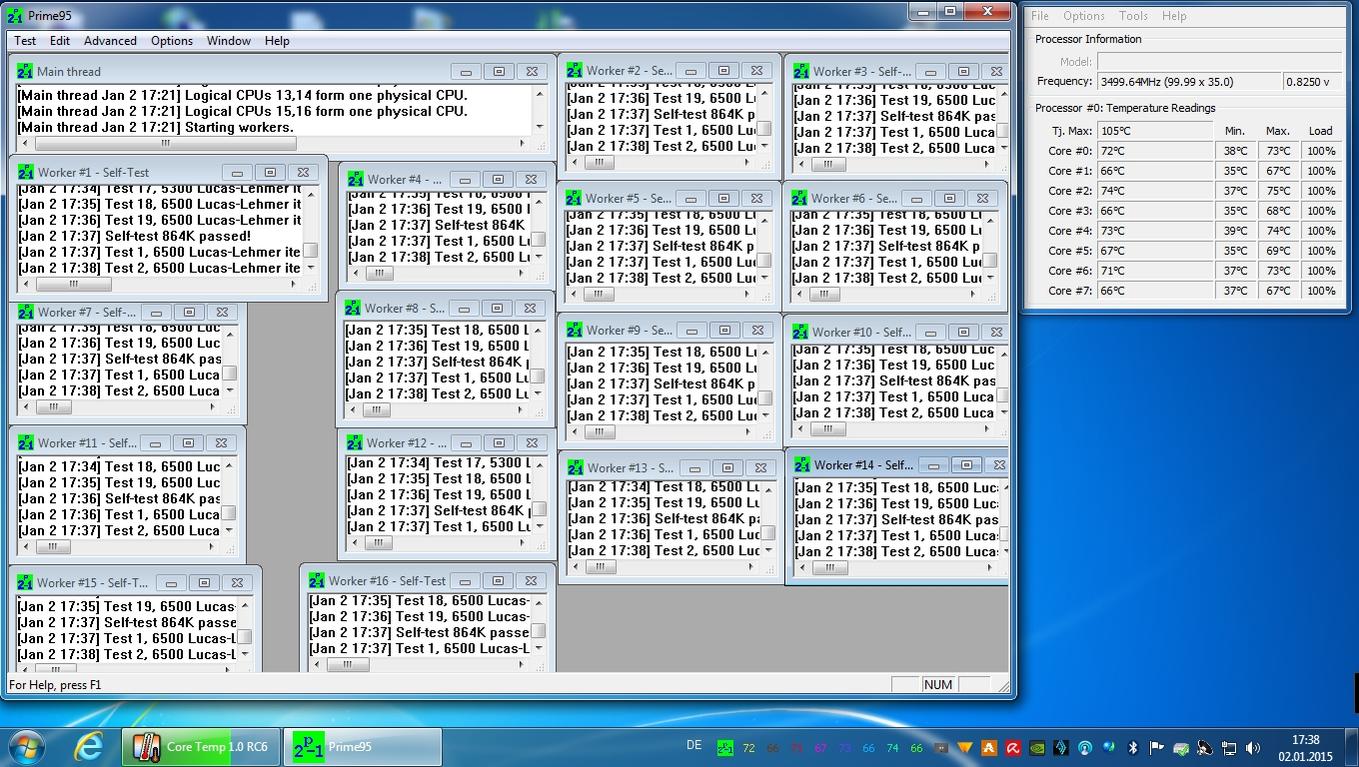Click Core #4 temperature 73°C

(1155, 231)
